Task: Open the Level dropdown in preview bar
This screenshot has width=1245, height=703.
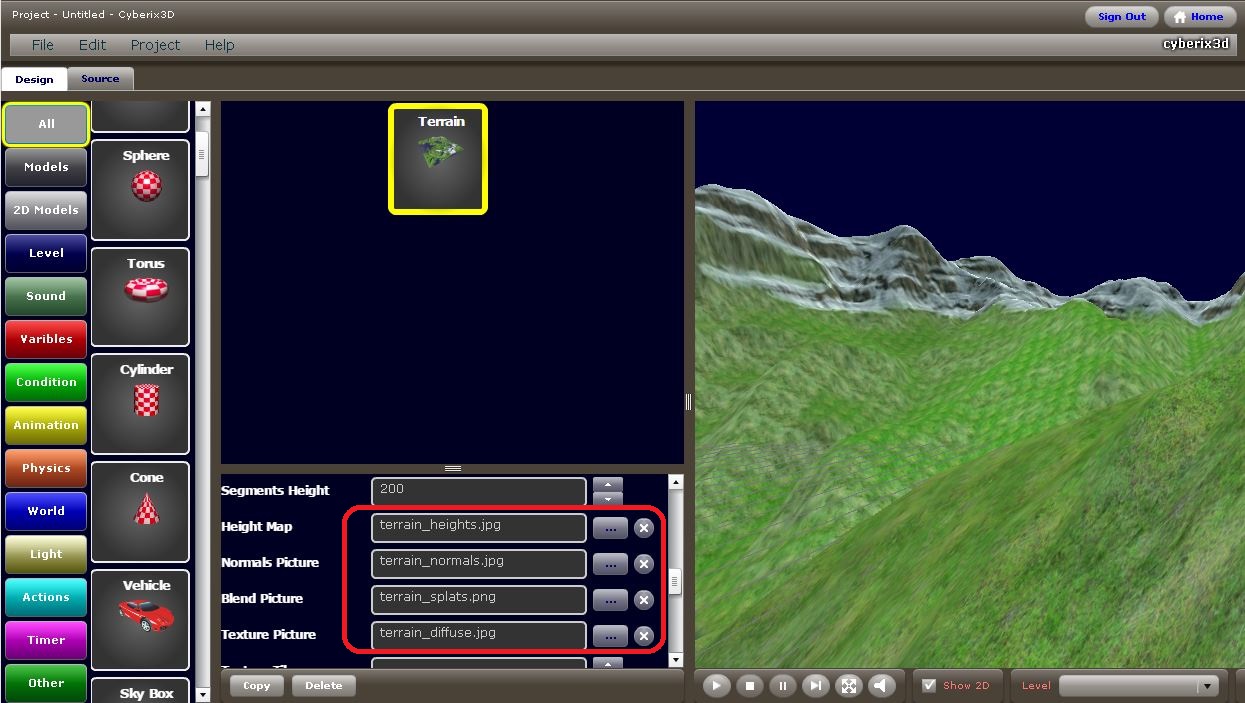Action: (x=1139, y=686)
